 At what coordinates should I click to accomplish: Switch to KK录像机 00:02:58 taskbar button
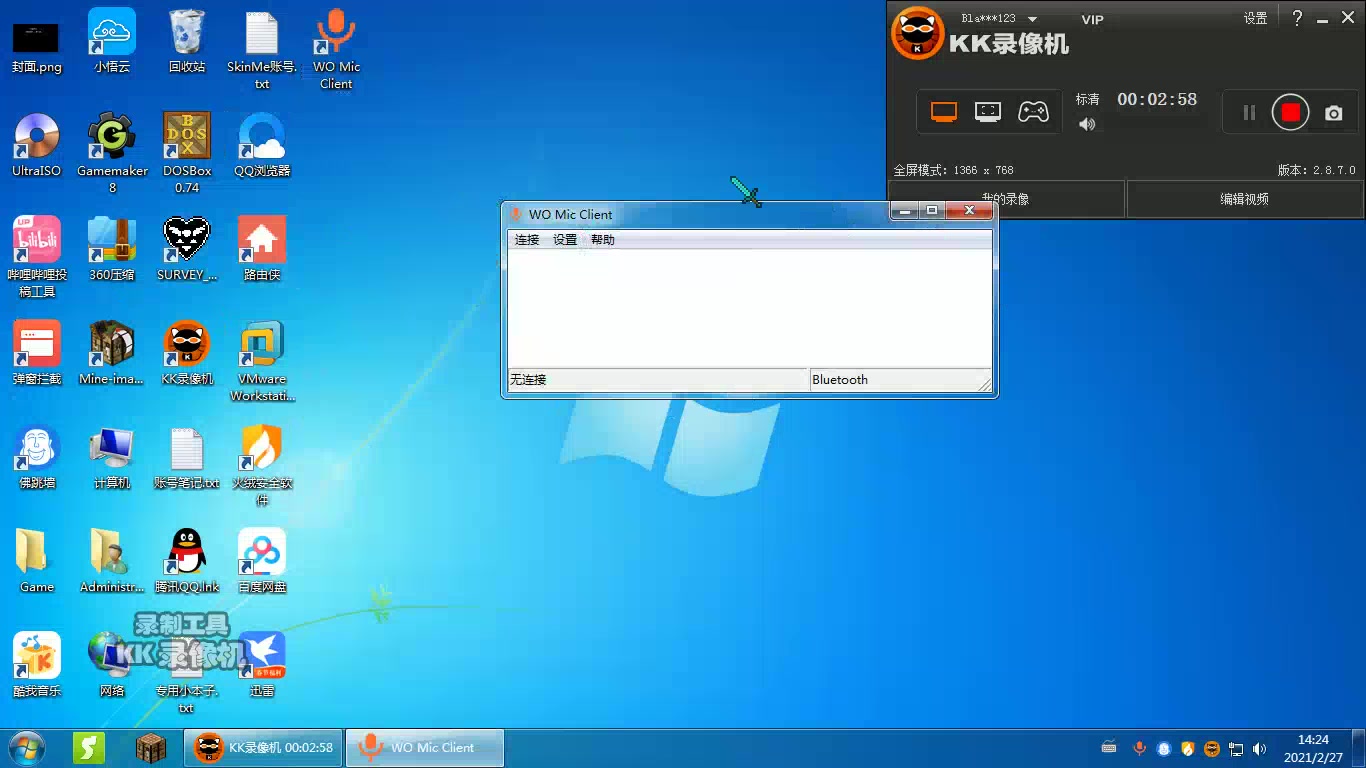(x=264, y=748)
